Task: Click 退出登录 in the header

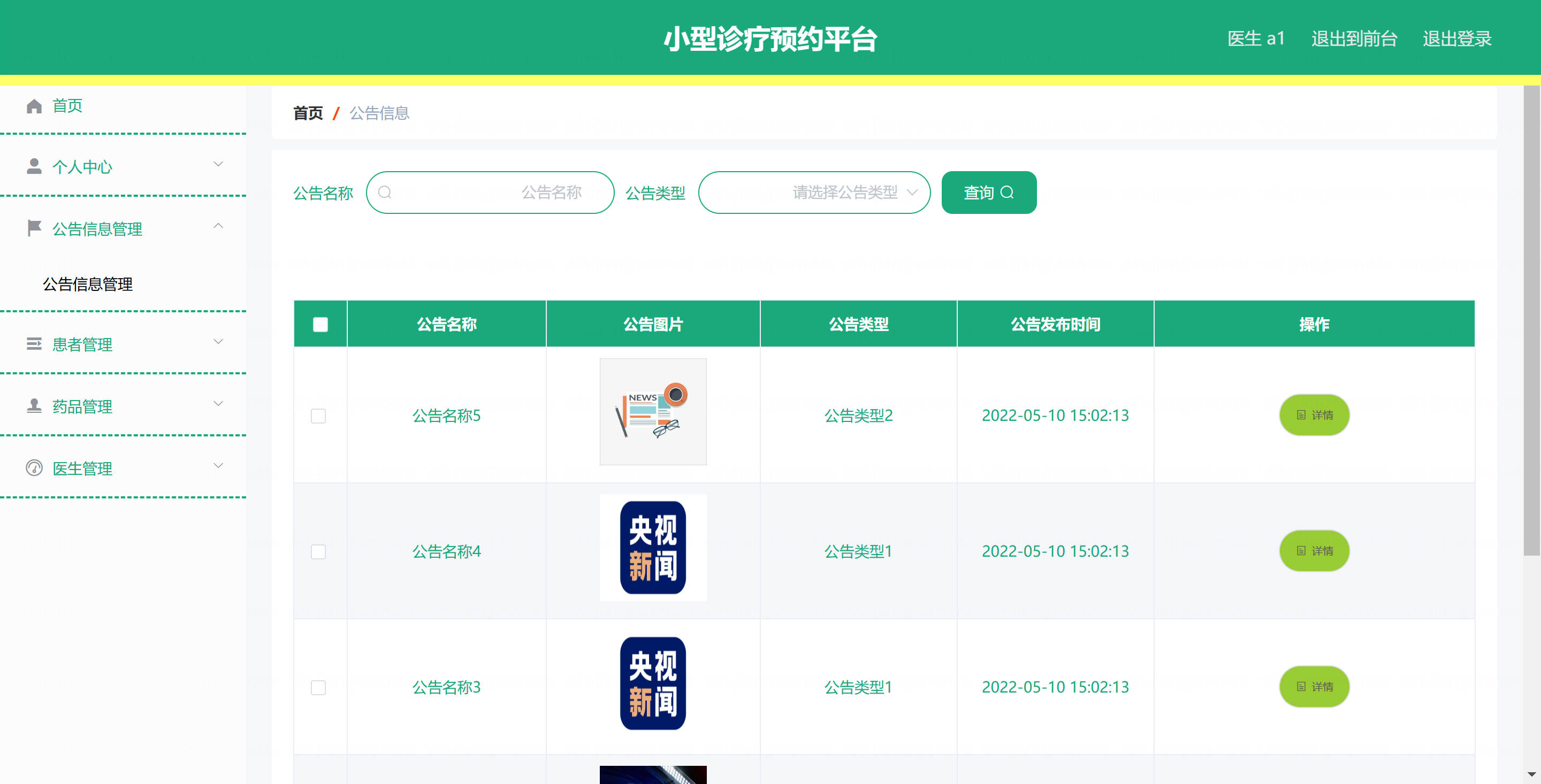Action: [1457, 39]
